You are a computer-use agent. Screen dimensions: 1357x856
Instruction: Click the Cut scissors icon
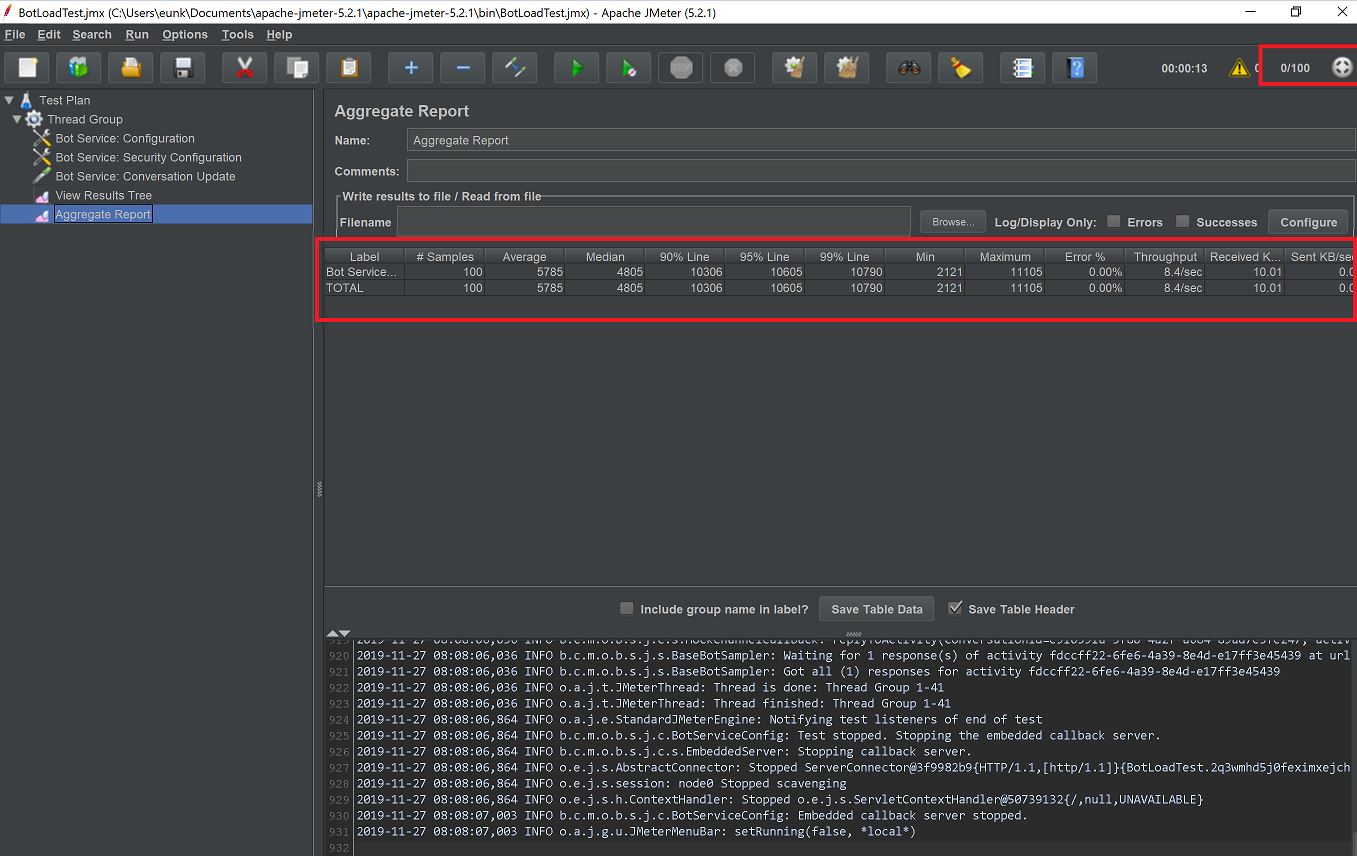pyautogui.click(x=245, y=68)
